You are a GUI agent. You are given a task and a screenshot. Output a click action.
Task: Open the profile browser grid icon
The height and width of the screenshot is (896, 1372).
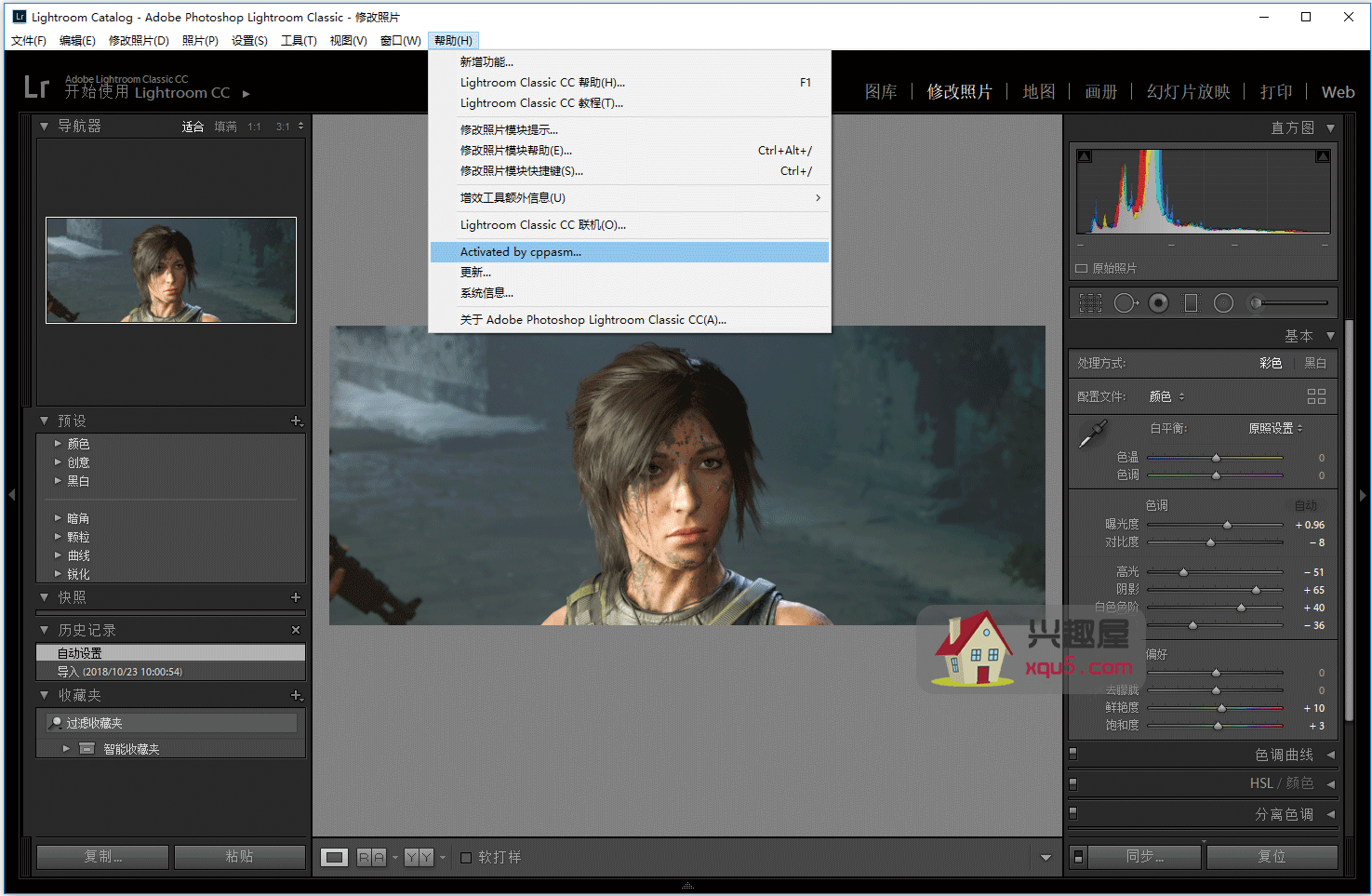point(1316,396)
